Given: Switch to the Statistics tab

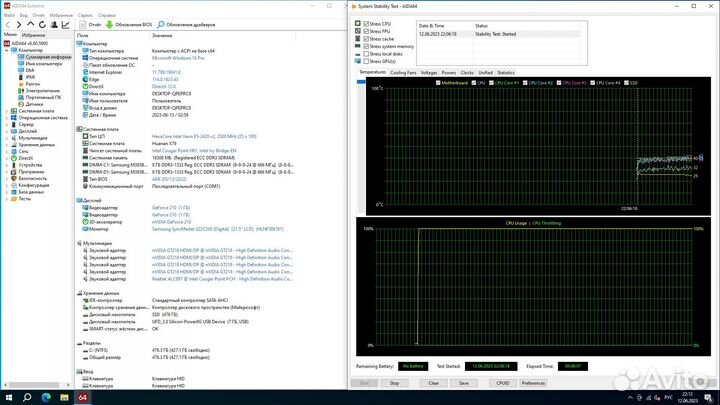Looking at the screenshot, I should point(506,73).
